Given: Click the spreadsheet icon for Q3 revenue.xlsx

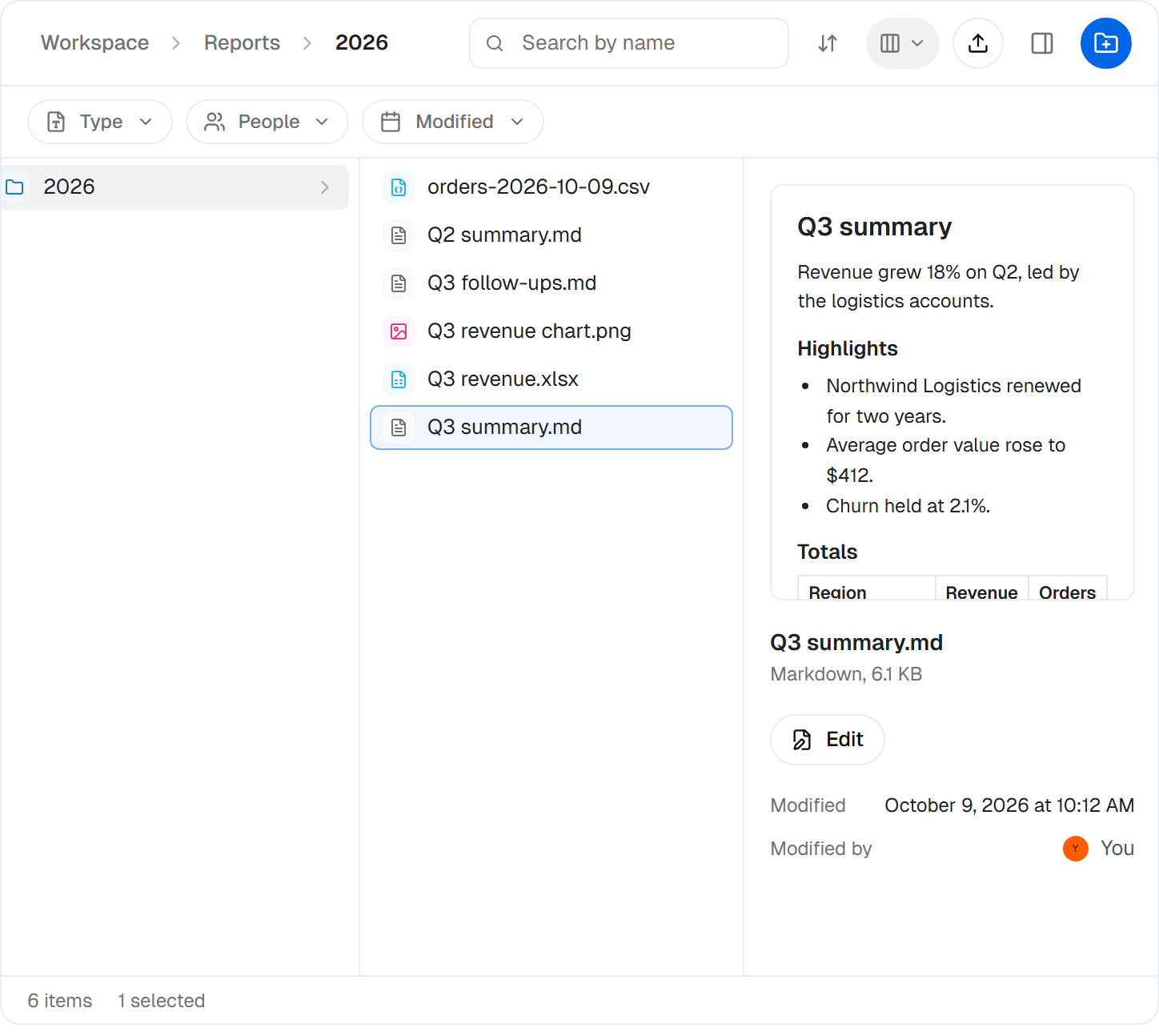Looking at the screenshot, I should point(399,379).
